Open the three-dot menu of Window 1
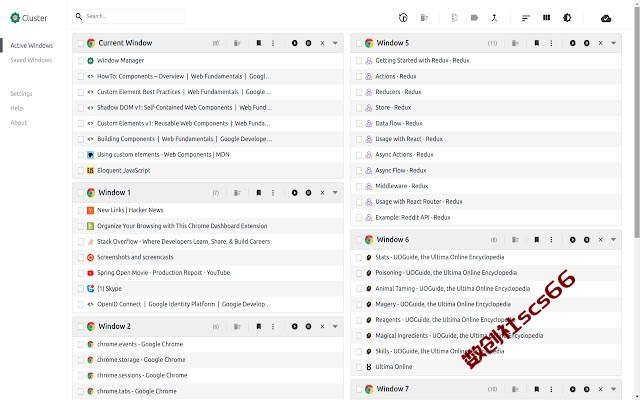The width and height of the screenshot is (640, 400). tap(273, 193)
